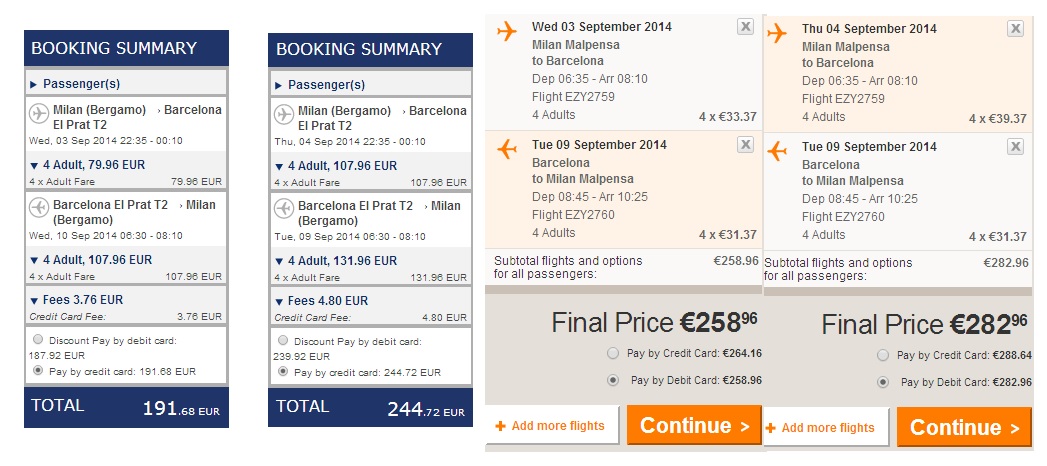Viewport: 1047px width, 466px height.
Task: Select Pay by Credit Card €264.16 option
Action: (613, 353)
